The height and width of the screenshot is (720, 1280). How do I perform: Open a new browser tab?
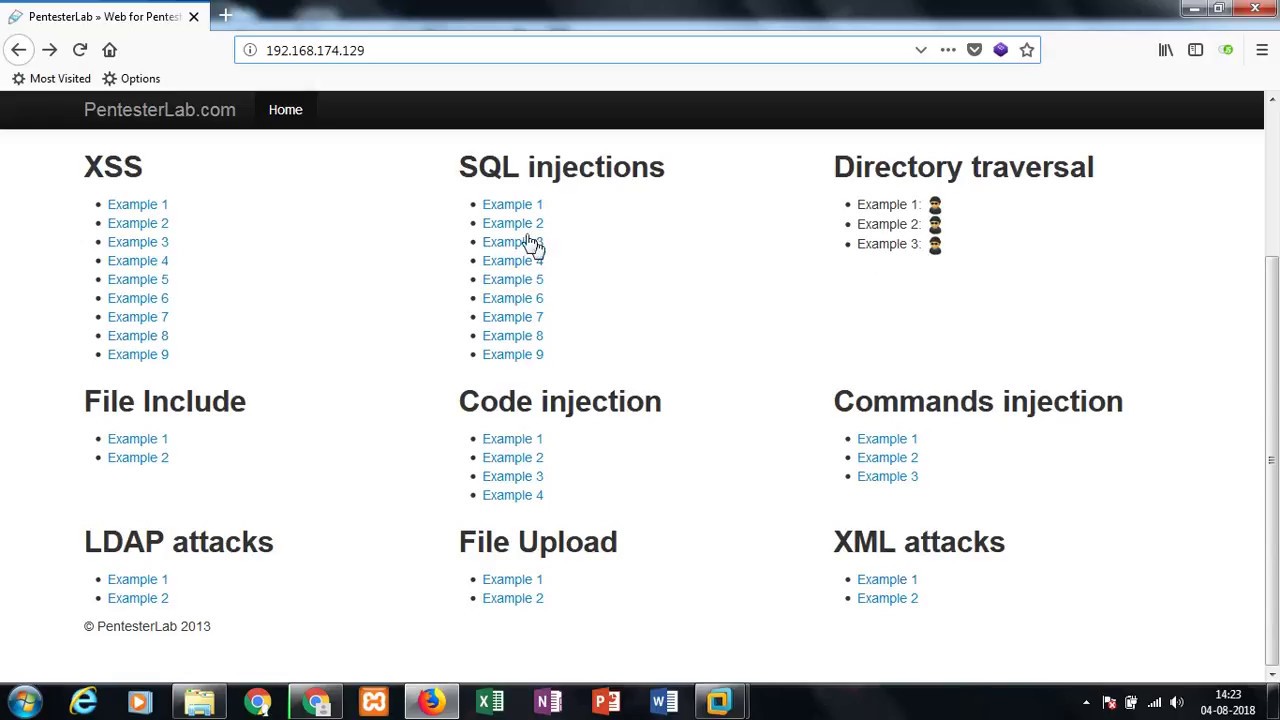[x=225, y=16]
